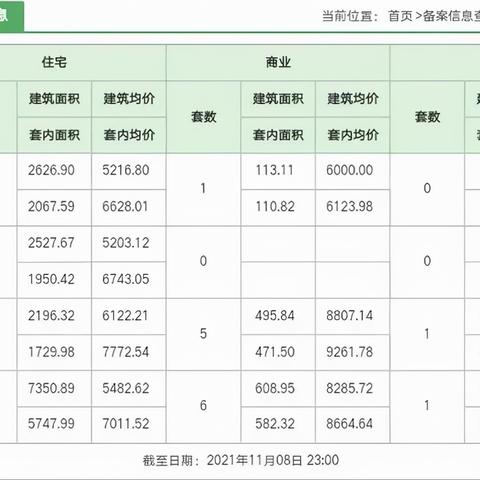Select cell value 7350.89

51,388
